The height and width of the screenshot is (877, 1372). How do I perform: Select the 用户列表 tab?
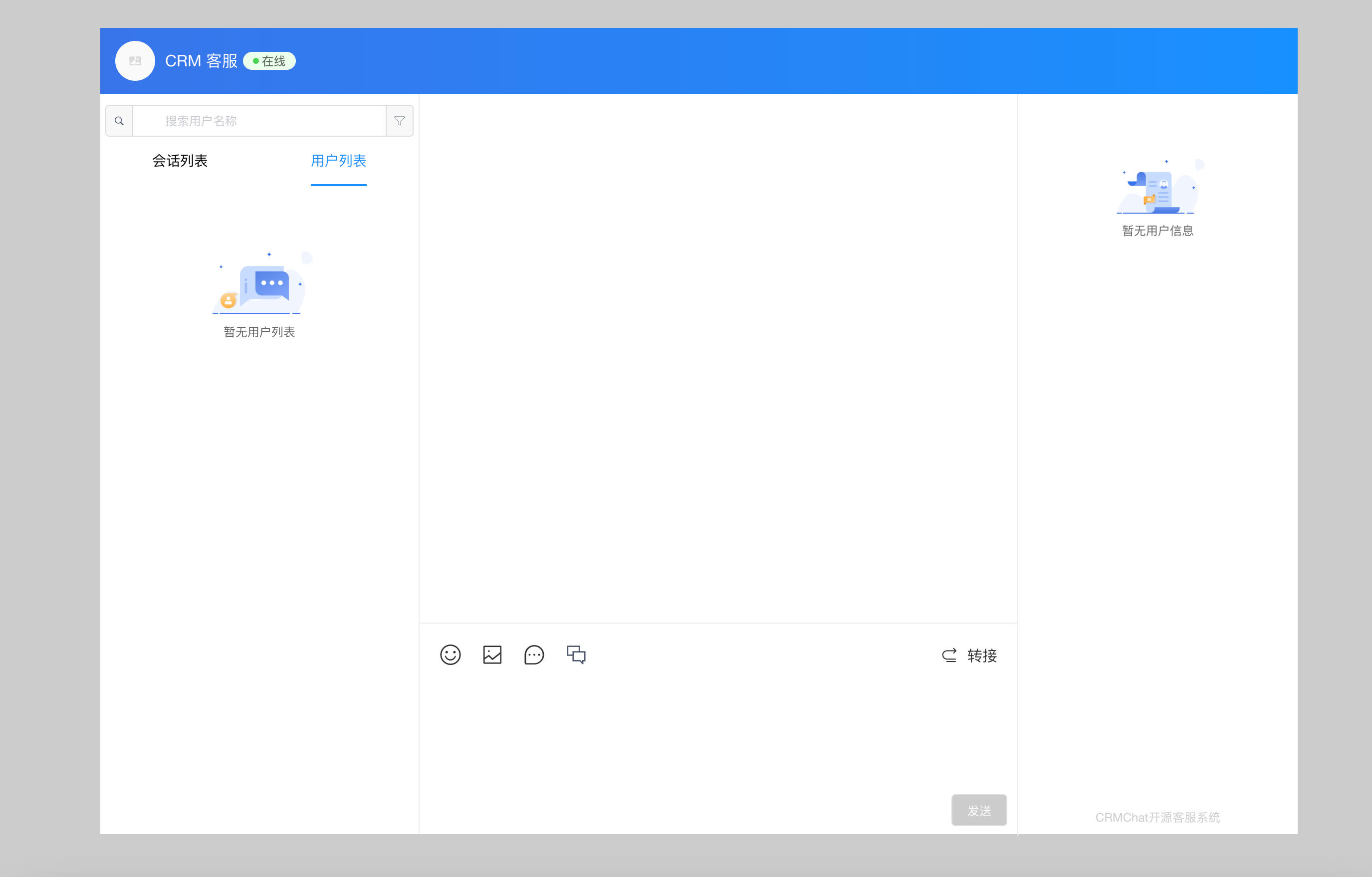pyautogui.click(x=338, y=161)
